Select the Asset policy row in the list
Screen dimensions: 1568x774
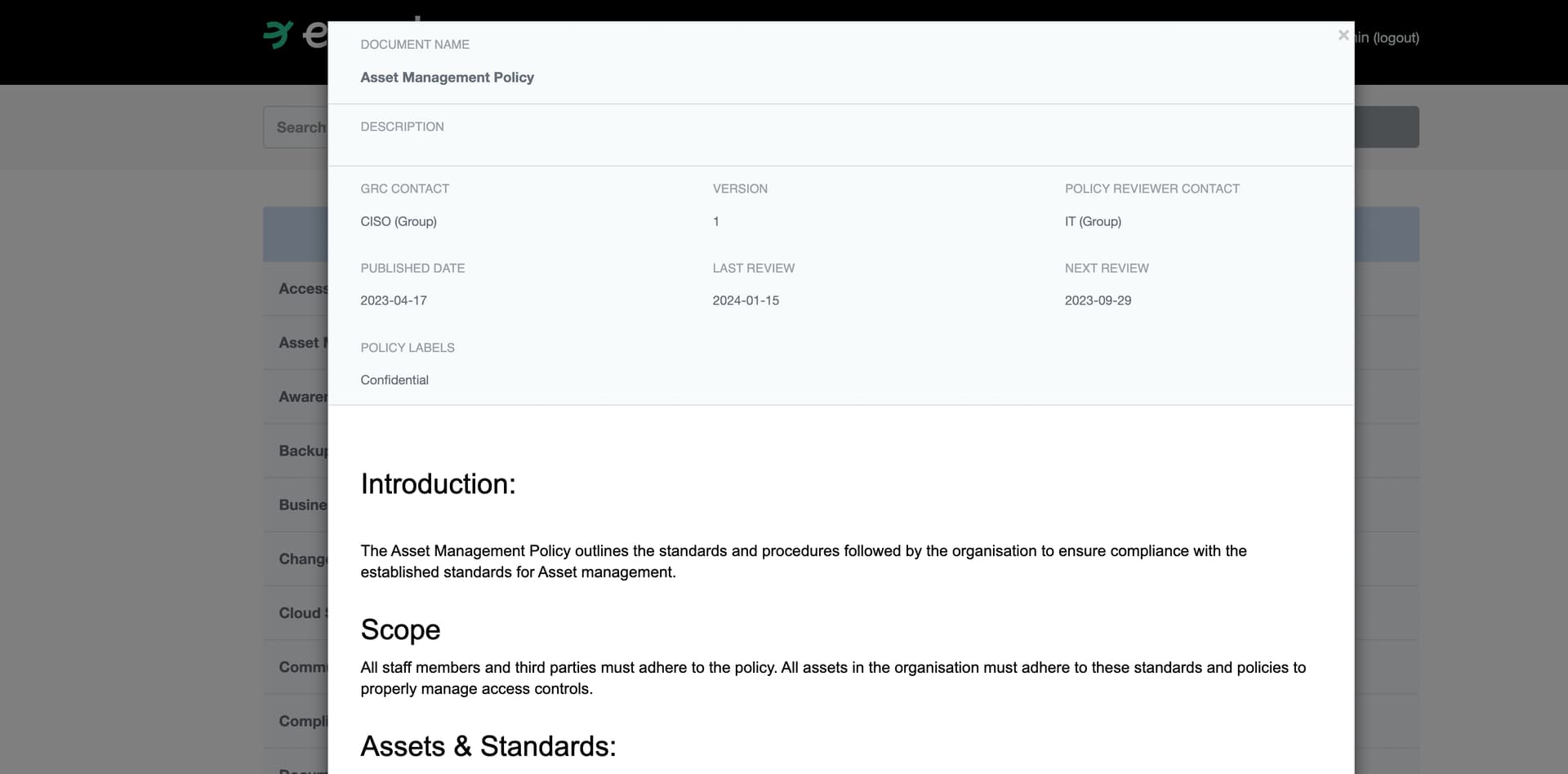pyautogui.click(x=296, y=343)
